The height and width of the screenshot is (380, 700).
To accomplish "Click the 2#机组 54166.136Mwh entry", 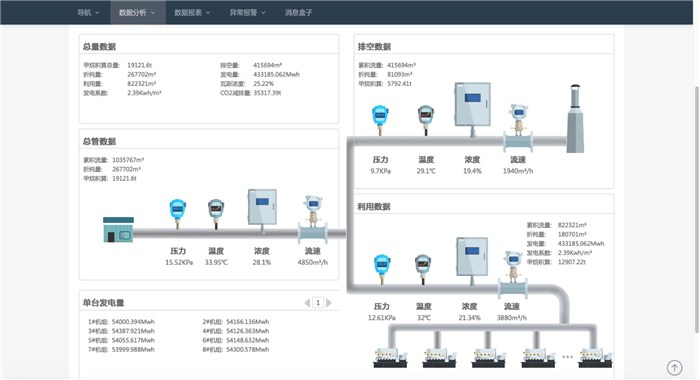I will (x=236, y=322).
